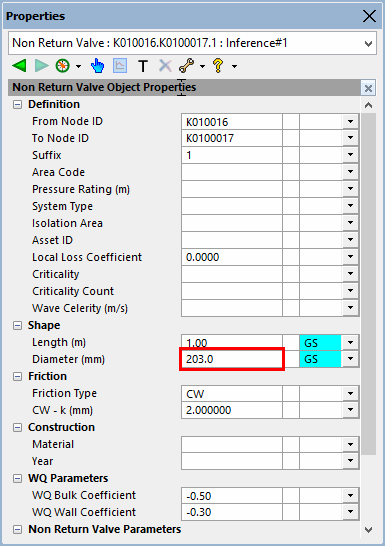Click the Local Loss Coefficient field 0.0000
Screen dimensions: 385x546
click(232, 257)
